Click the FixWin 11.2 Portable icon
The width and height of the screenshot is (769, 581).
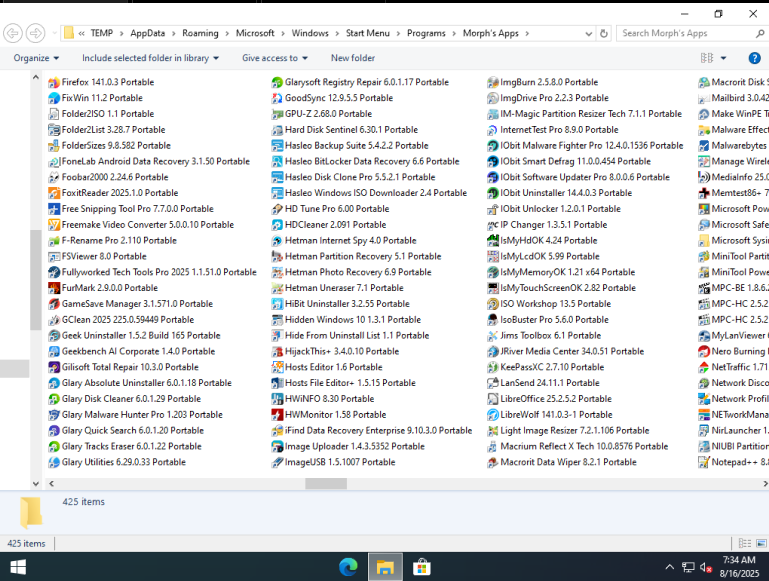point(54,98)
